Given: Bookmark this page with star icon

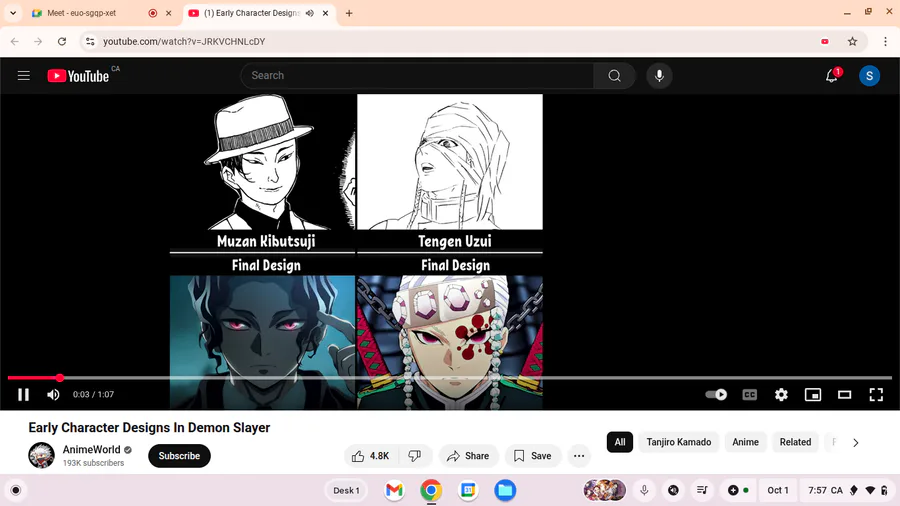Looking at the screenshot, I should coord(852,41).
